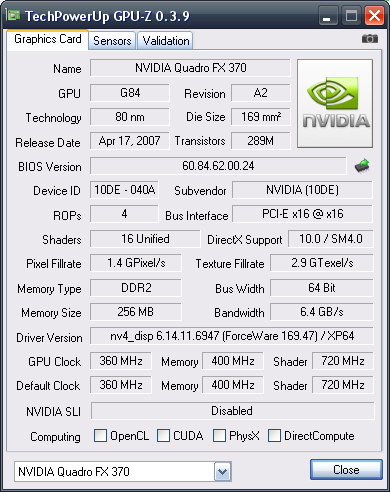Viewport: 390px width, 492px height.
Task: Click the Driver Version field
Action: [x=232, y=336]
